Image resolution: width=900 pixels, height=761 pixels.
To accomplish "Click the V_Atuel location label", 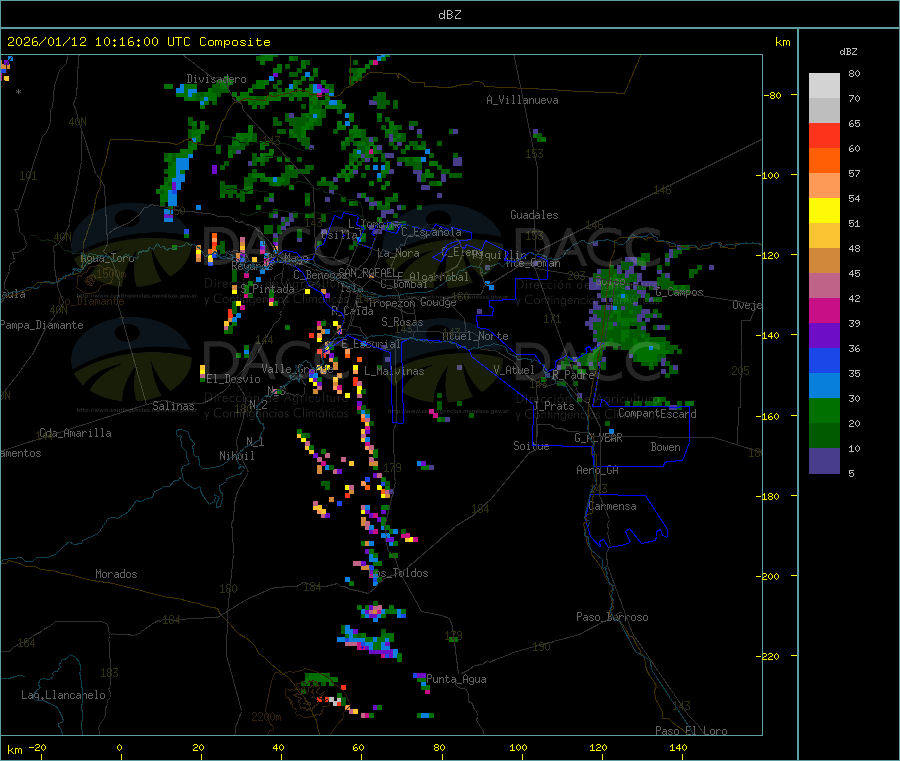I will [x=514, y=370].
